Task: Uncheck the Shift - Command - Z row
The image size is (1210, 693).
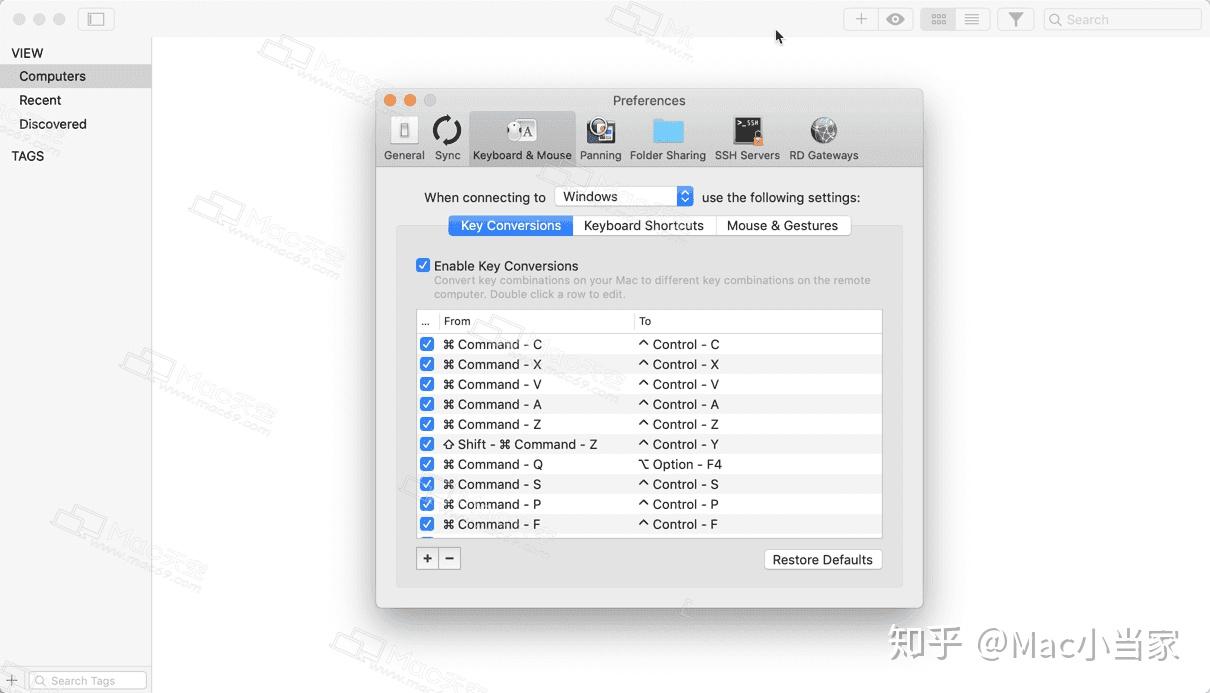Action: click(x=427, y=444)
